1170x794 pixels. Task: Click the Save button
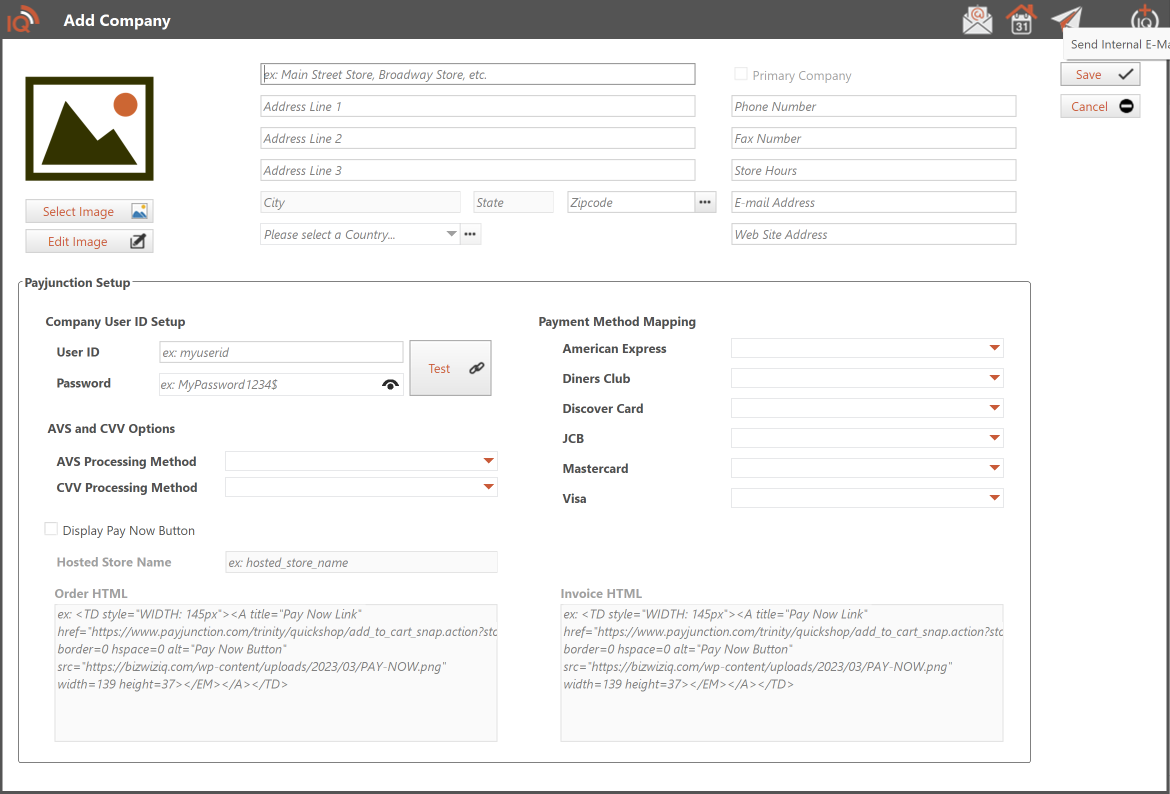point(1100,74)
